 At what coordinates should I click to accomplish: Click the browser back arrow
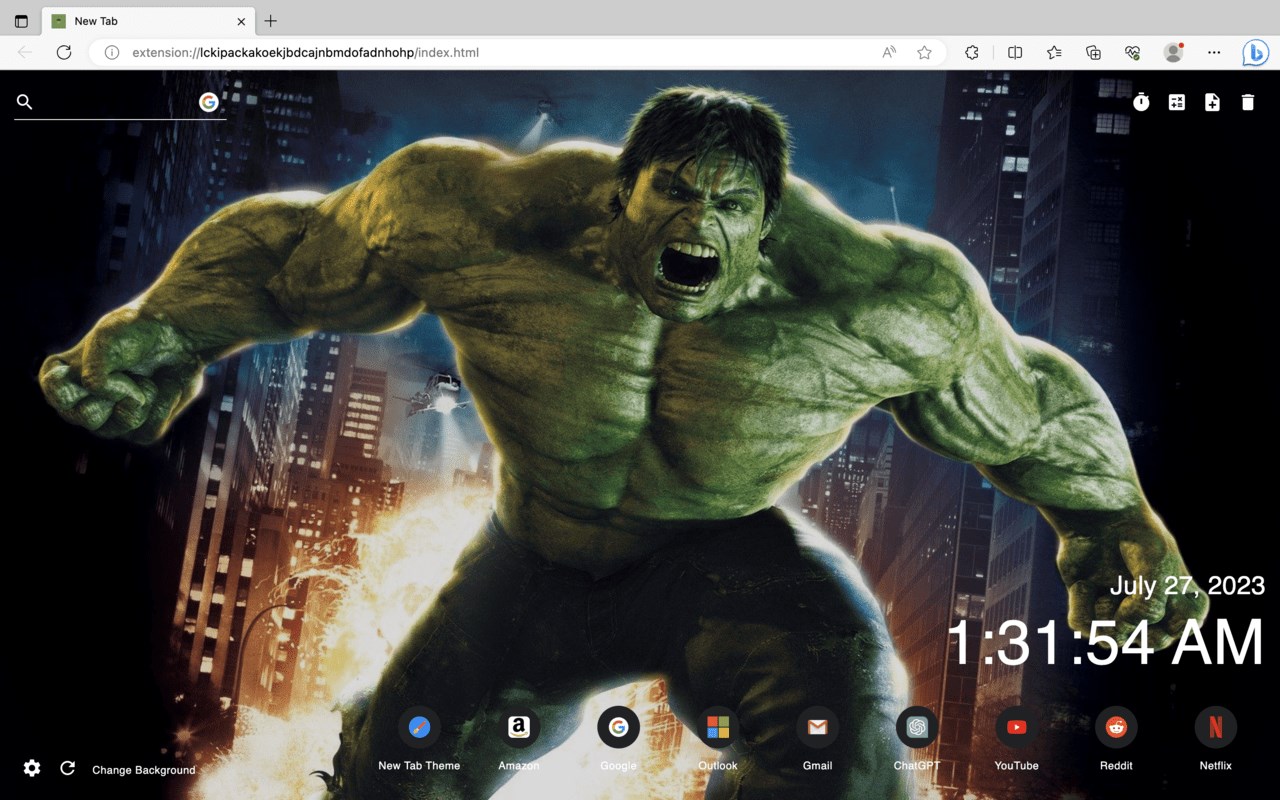(25, 52)
